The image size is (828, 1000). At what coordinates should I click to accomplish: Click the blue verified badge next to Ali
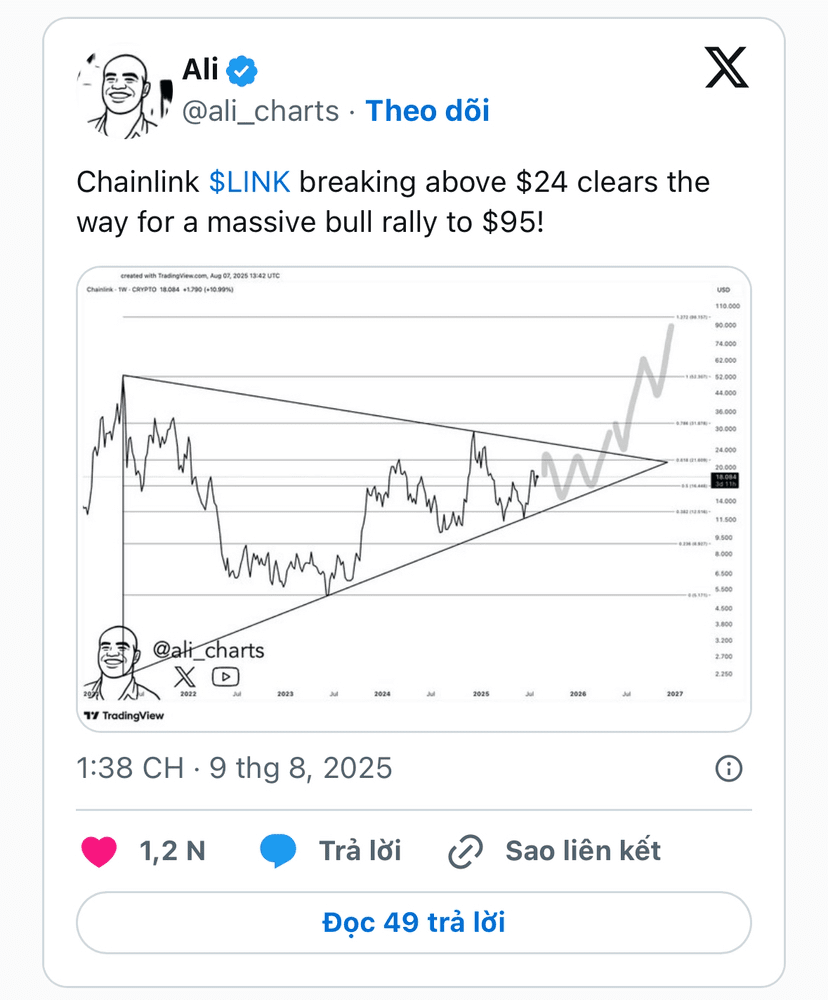[242, 71]
